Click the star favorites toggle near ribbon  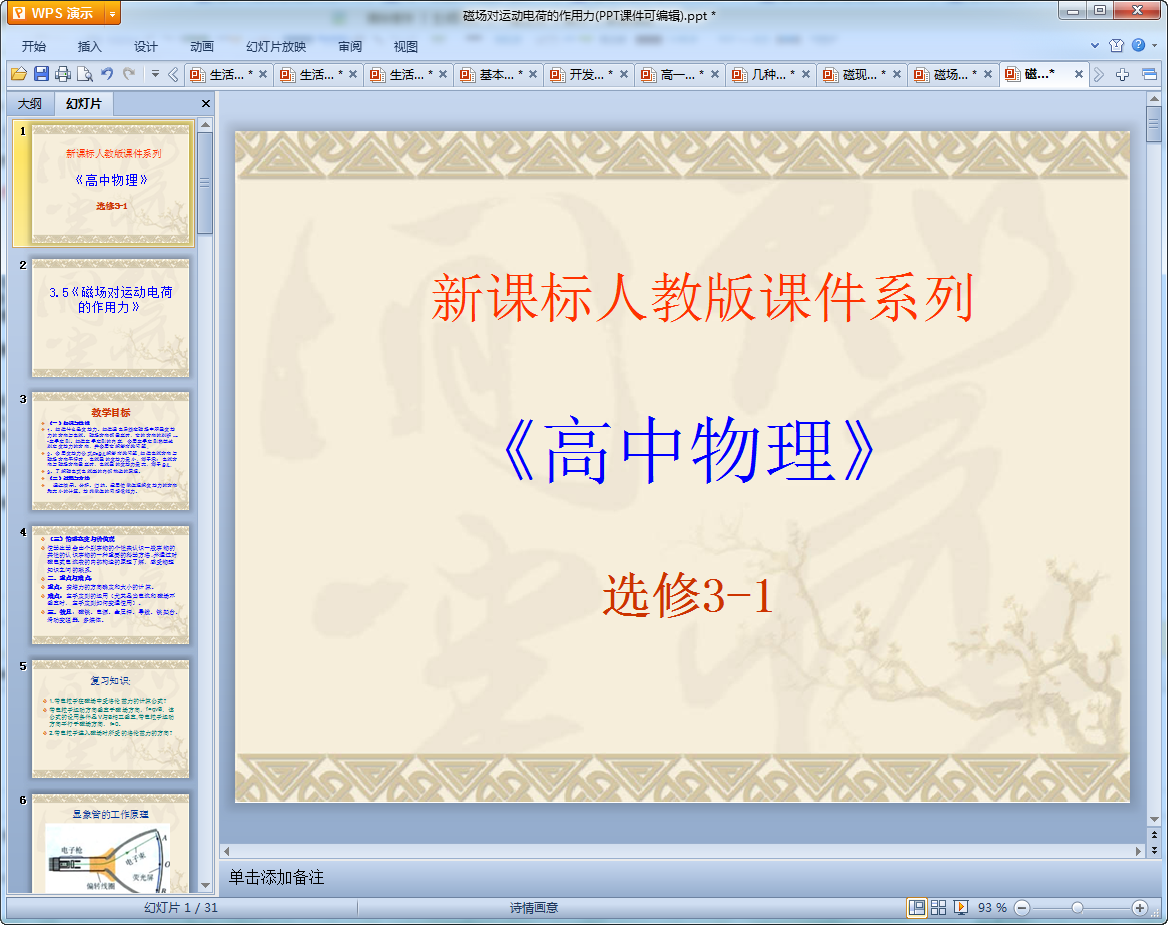pos(1117,45)
